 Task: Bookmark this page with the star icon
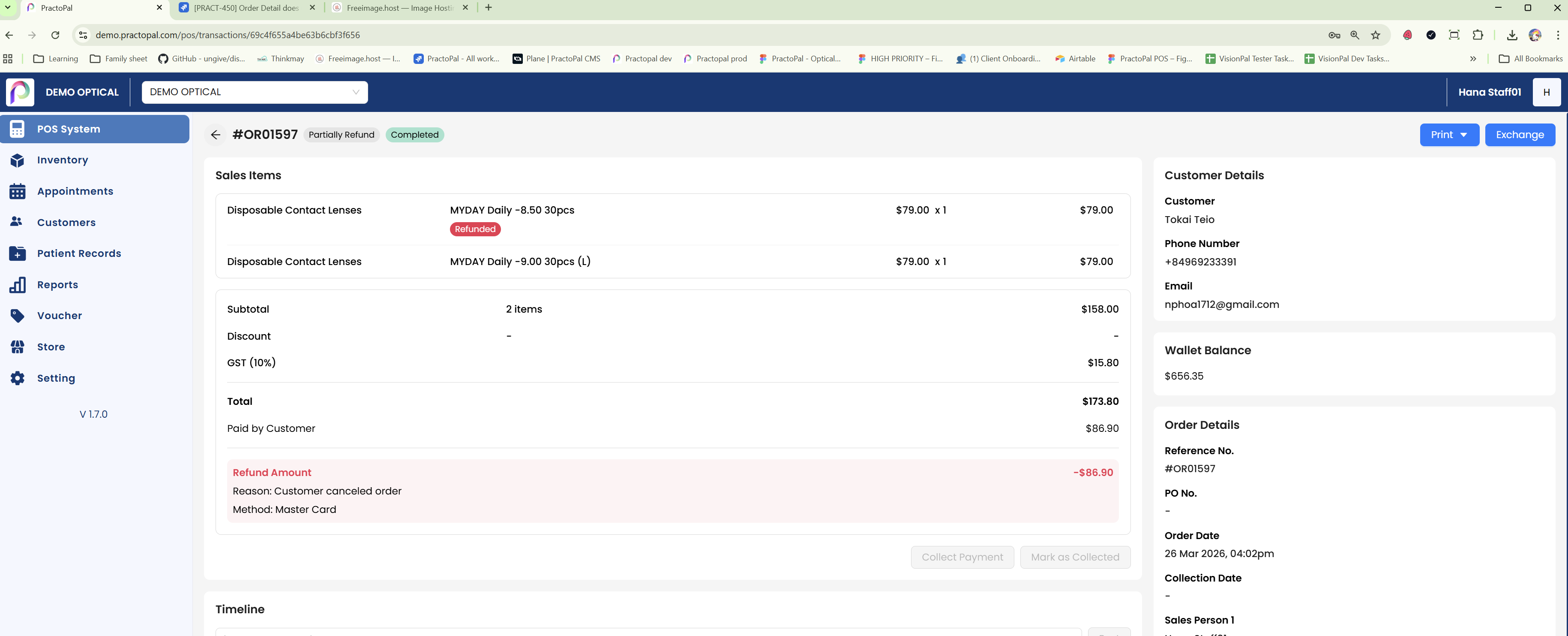coord(1375,35)
